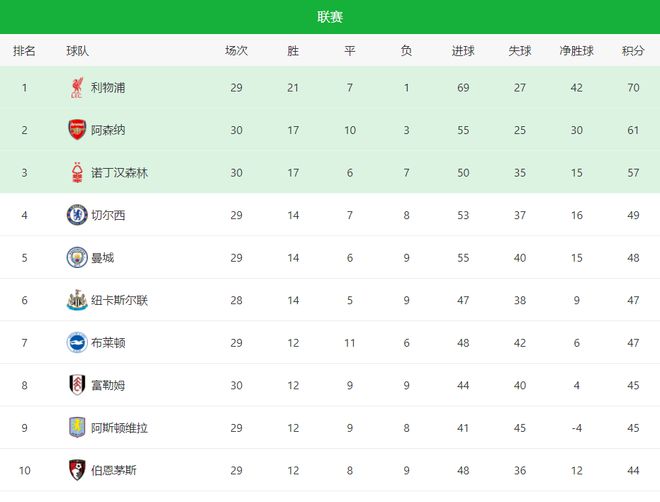Click the Brighton club crest icon
Image resolution: width=660 pixels, height=502 pixels.
pos(77,343)
